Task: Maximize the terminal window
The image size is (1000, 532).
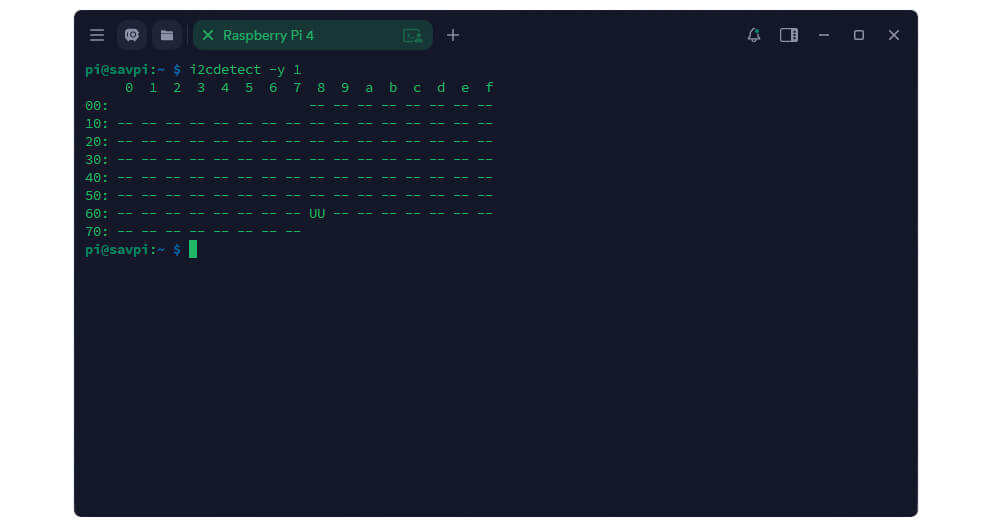Action: click(x=859, y=35)
